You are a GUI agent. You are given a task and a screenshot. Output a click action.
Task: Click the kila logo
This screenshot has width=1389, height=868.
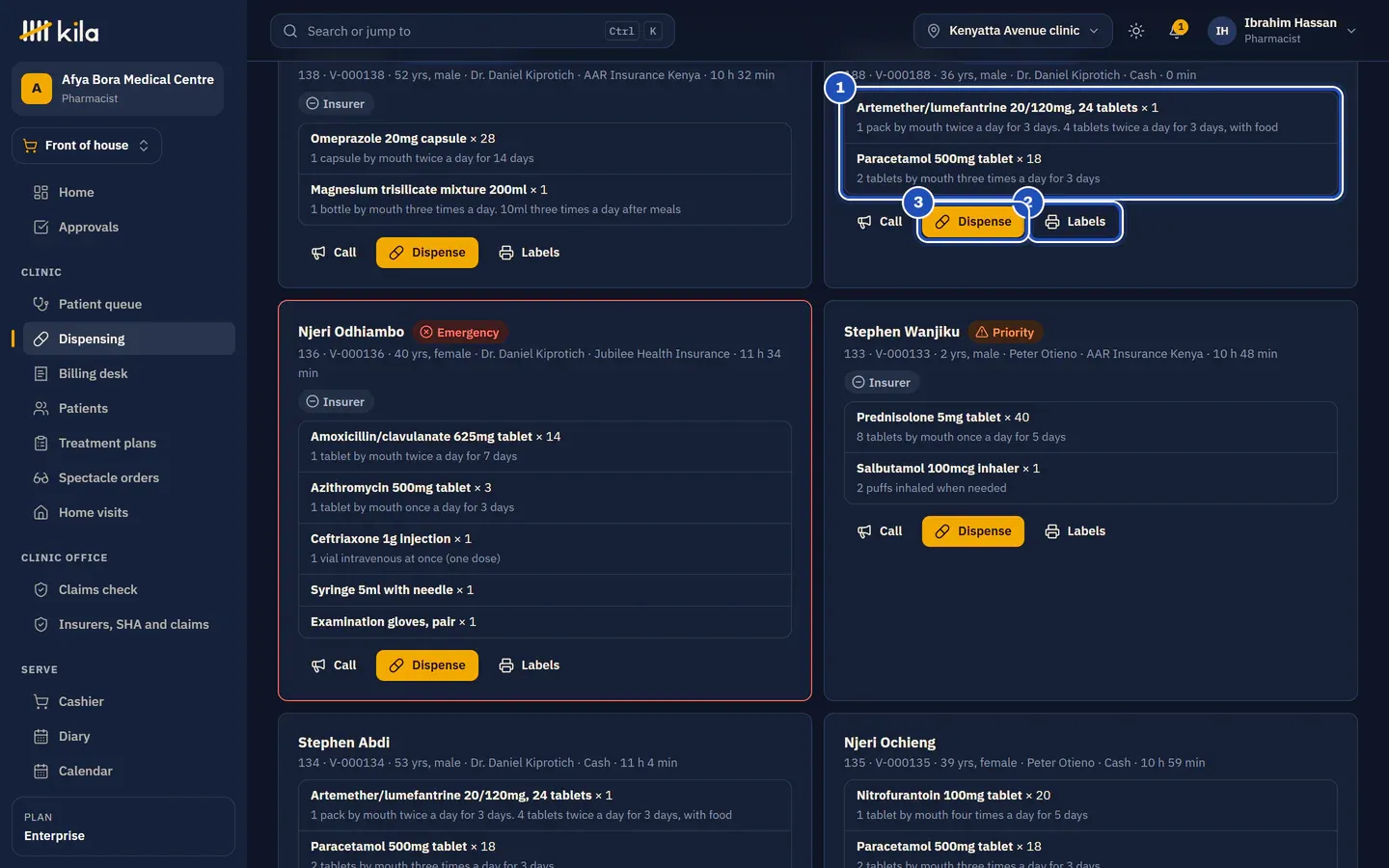tap(59, 31)
